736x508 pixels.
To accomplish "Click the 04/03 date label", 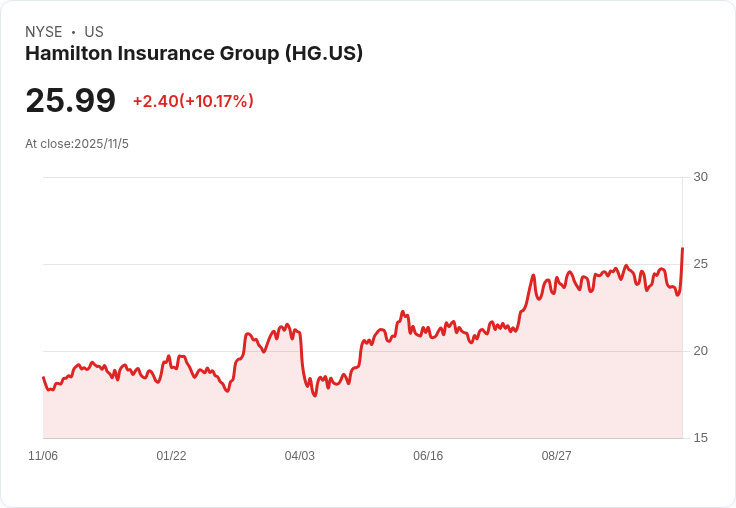I will click(x=299, y=456).
